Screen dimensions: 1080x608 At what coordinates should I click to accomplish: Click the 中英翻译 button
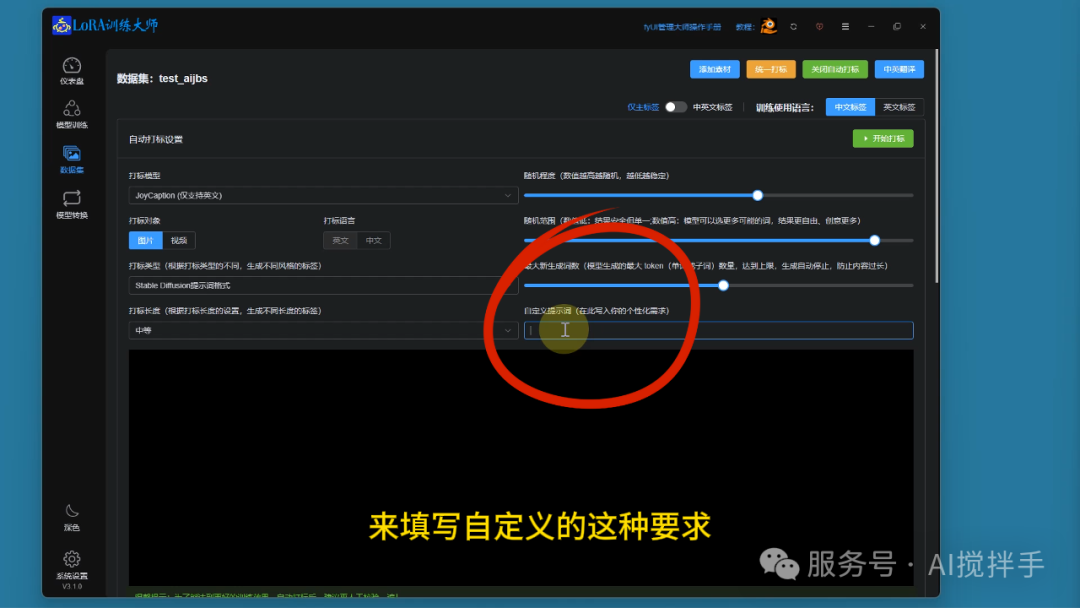coord(899,70)
